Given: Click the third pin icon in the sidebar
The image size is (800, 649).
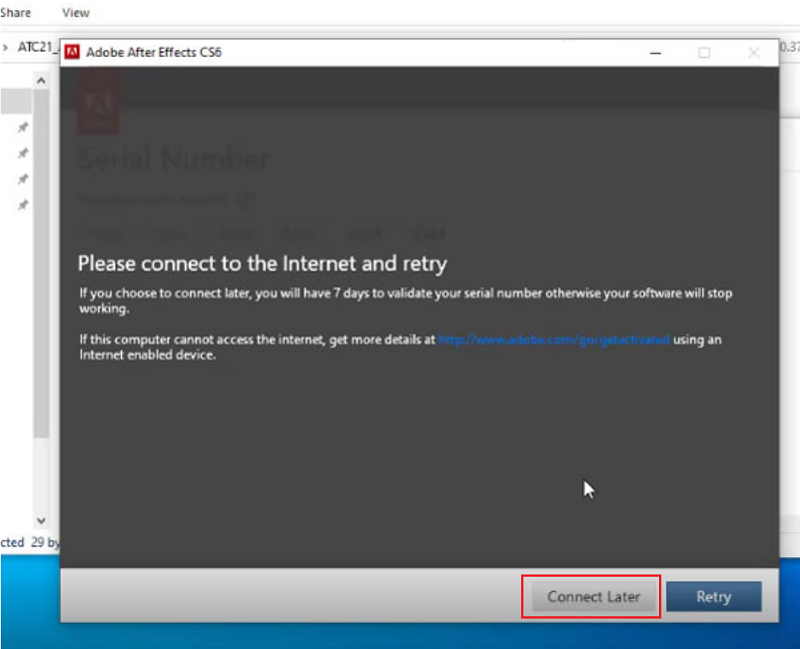Looking at the screenshot, I should point(21,180).
